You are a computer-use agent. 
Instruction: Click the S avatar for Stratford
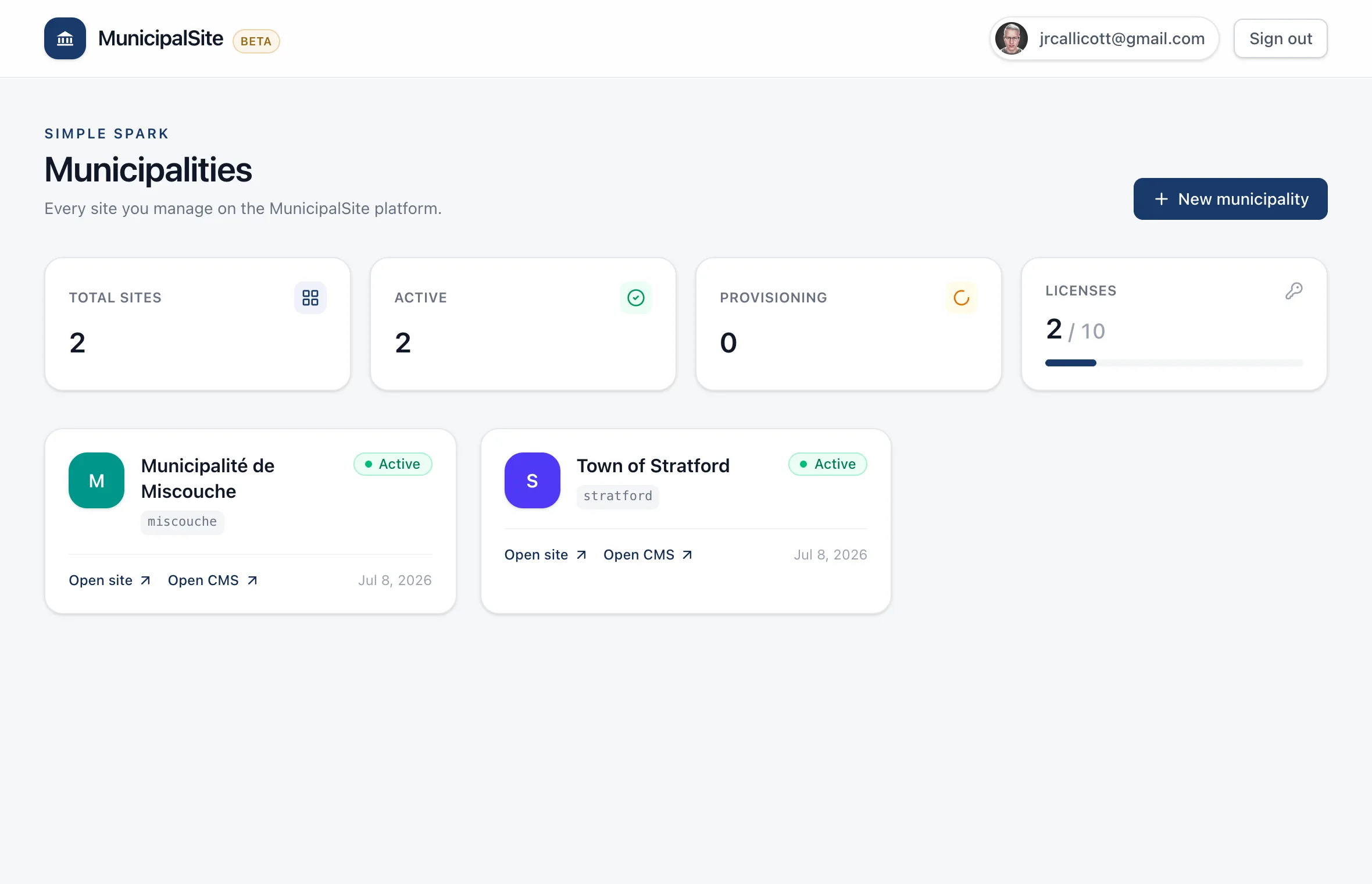(533, 480)
